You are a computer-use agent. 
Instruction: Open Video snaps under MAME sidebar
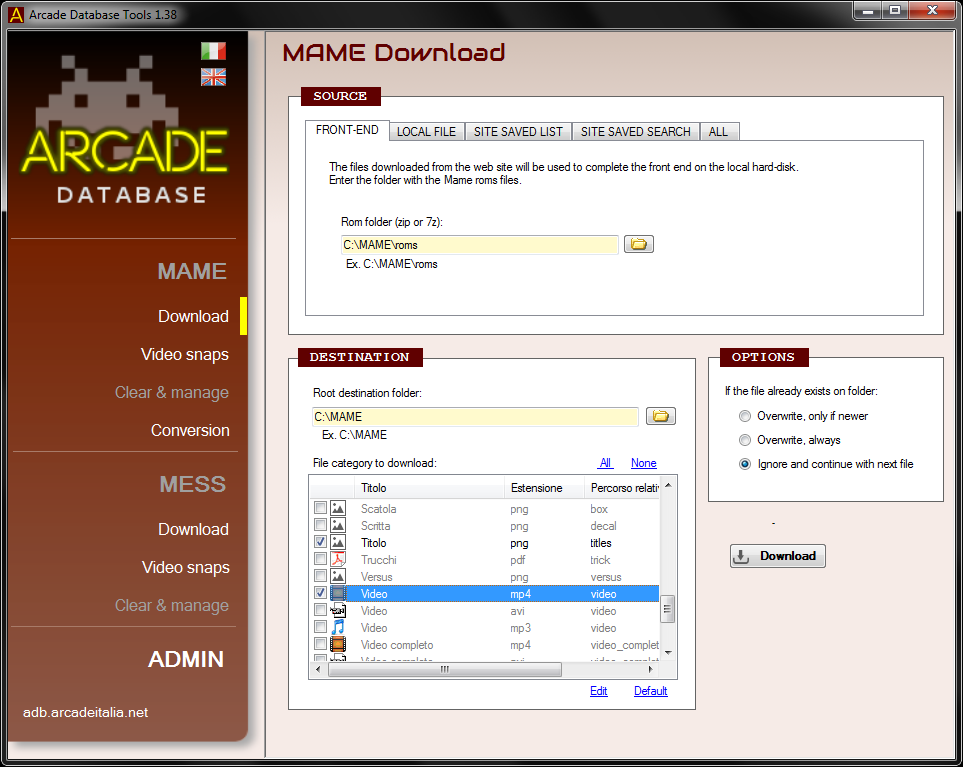coord(185,355)
